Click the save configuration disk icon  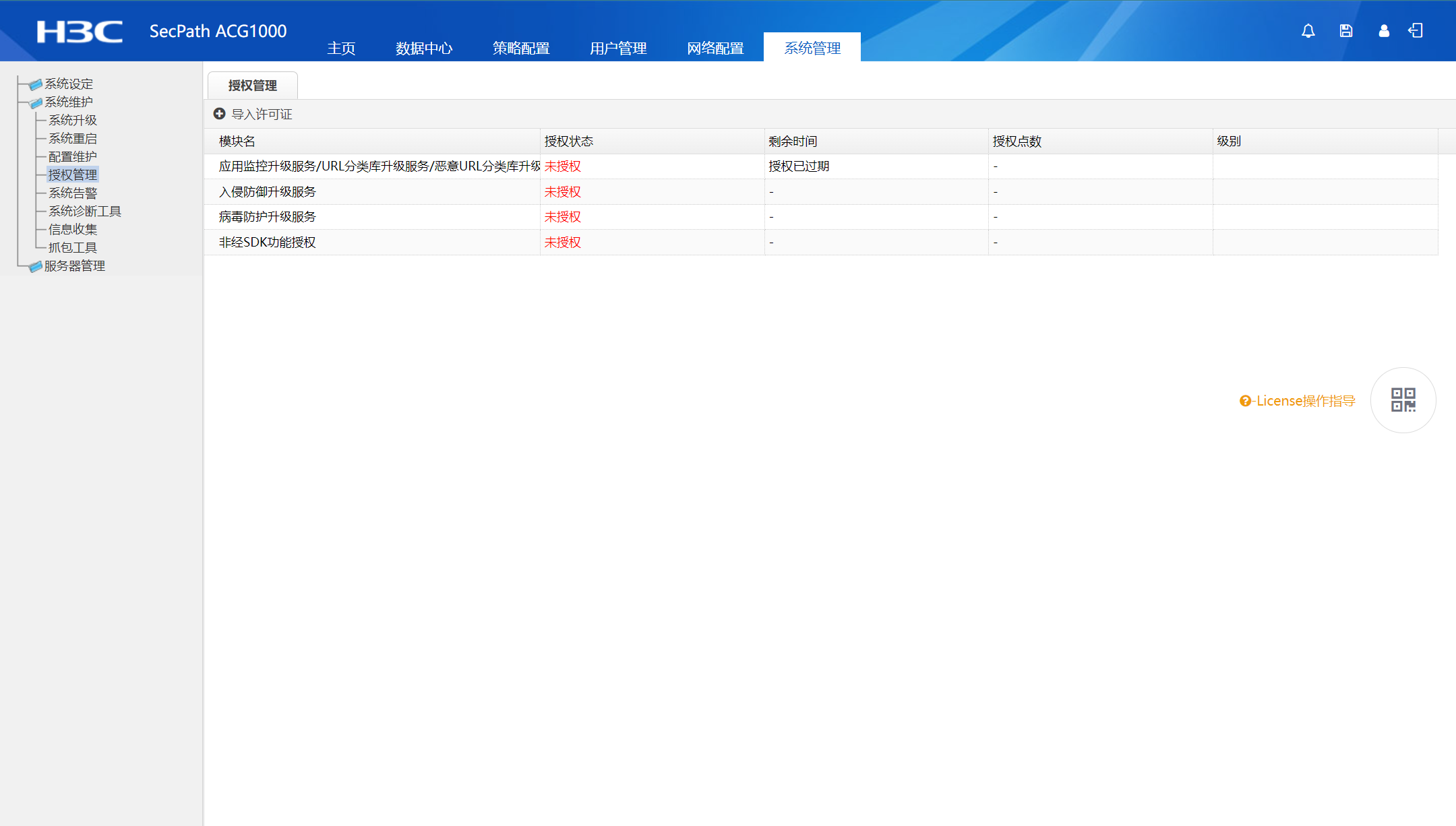[x=1345, y=31]
